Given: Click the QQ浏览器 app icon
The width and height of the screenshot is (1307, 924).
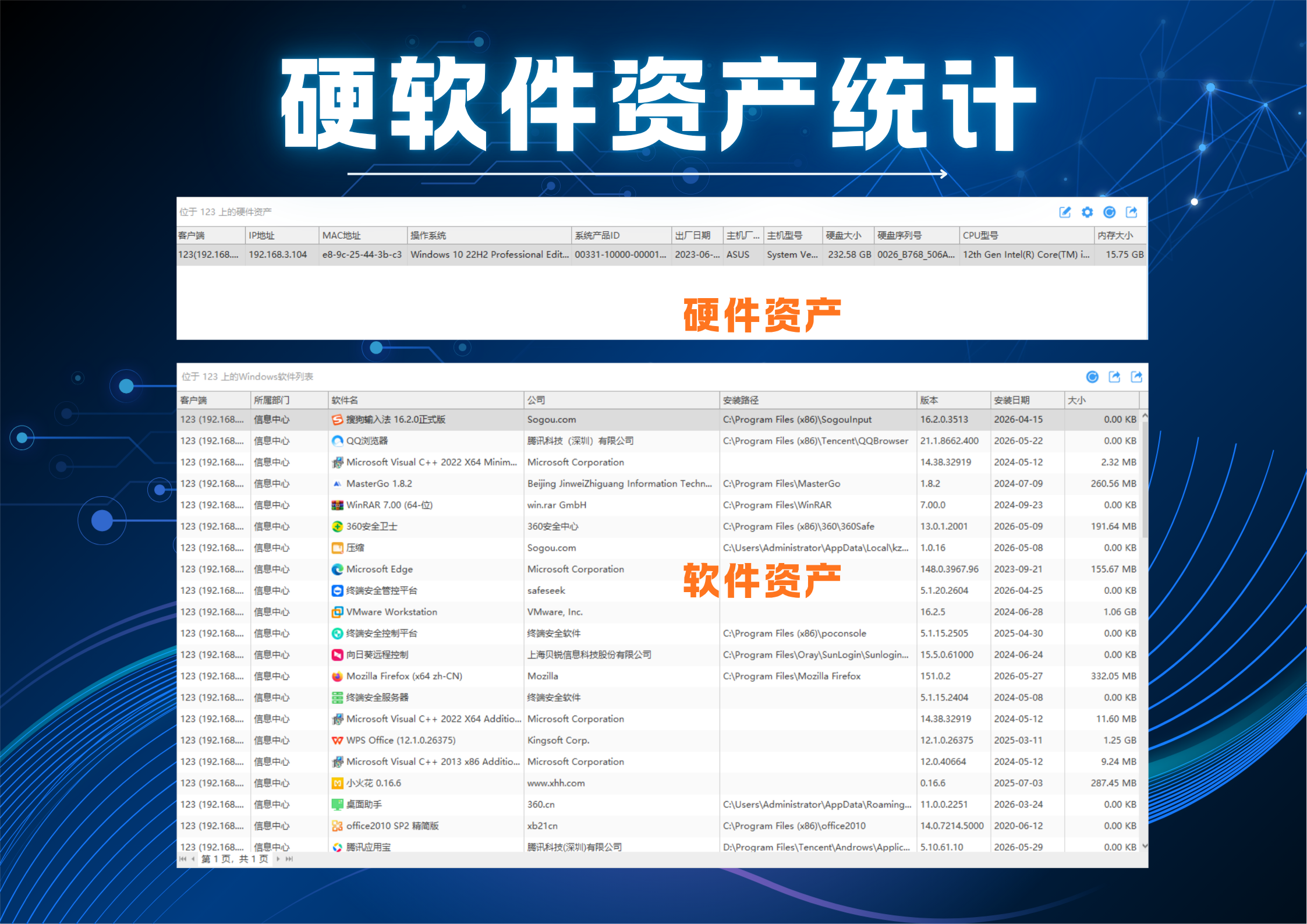Looking at the screenshot, I should click(x=337, y=441).
